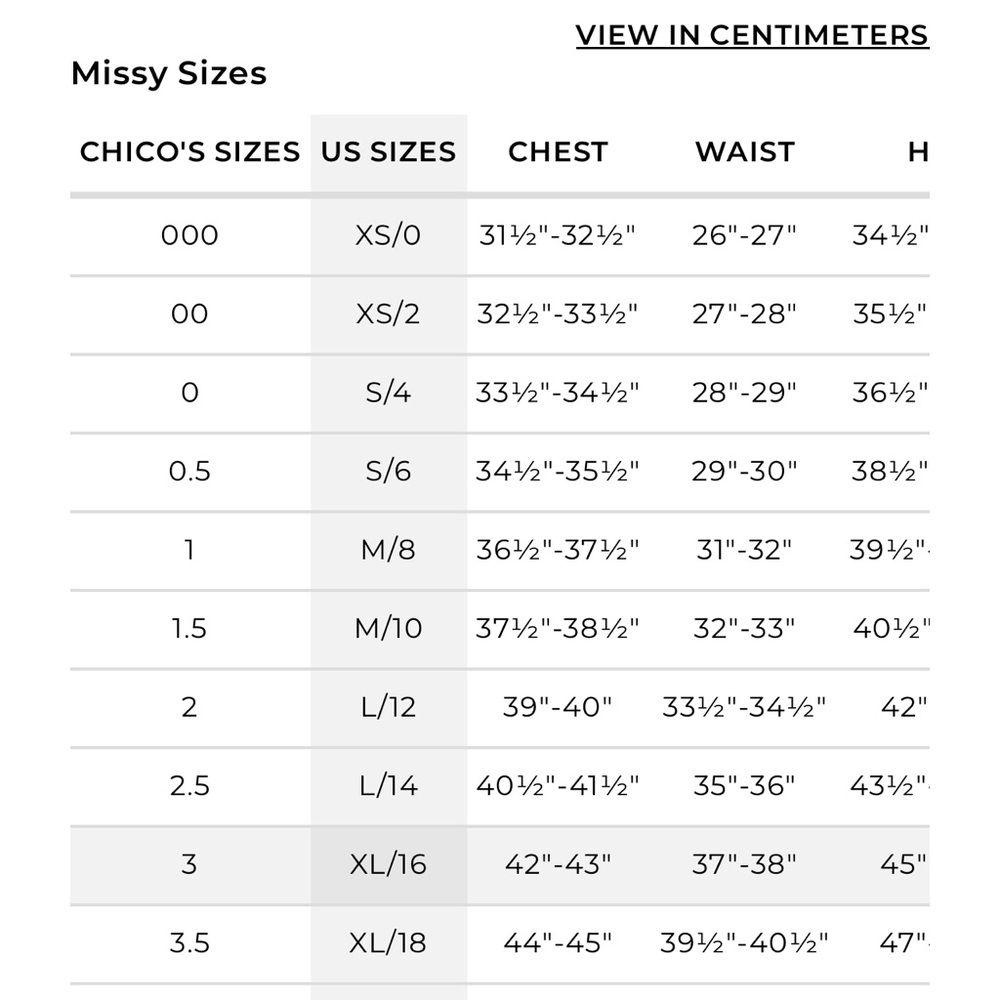This screenshot has height=1000, width=1000.
Task: Select the M/10 US size cell
Action: [x=388, y=628]
